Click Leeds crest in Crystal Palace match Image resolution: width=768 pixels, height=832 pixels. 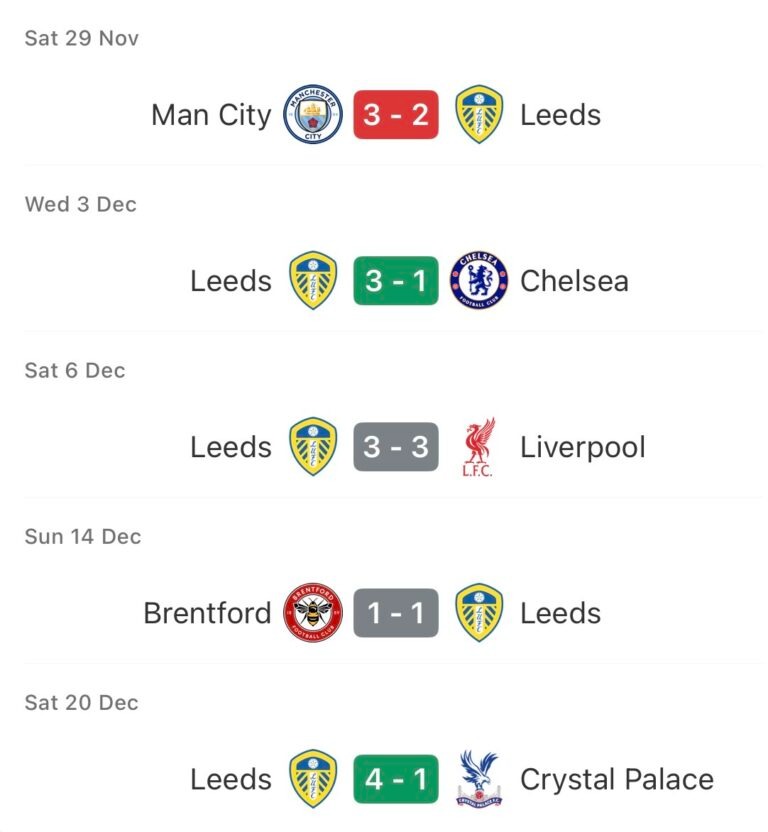click(x=312, y=779)
